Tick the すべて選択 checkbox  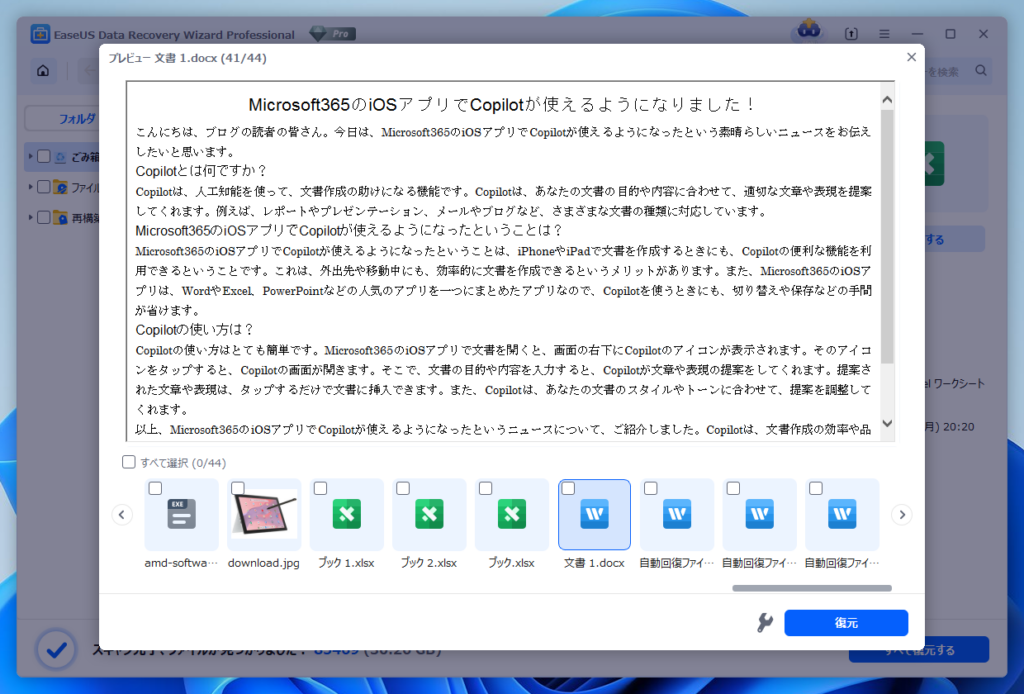[129, 462]
